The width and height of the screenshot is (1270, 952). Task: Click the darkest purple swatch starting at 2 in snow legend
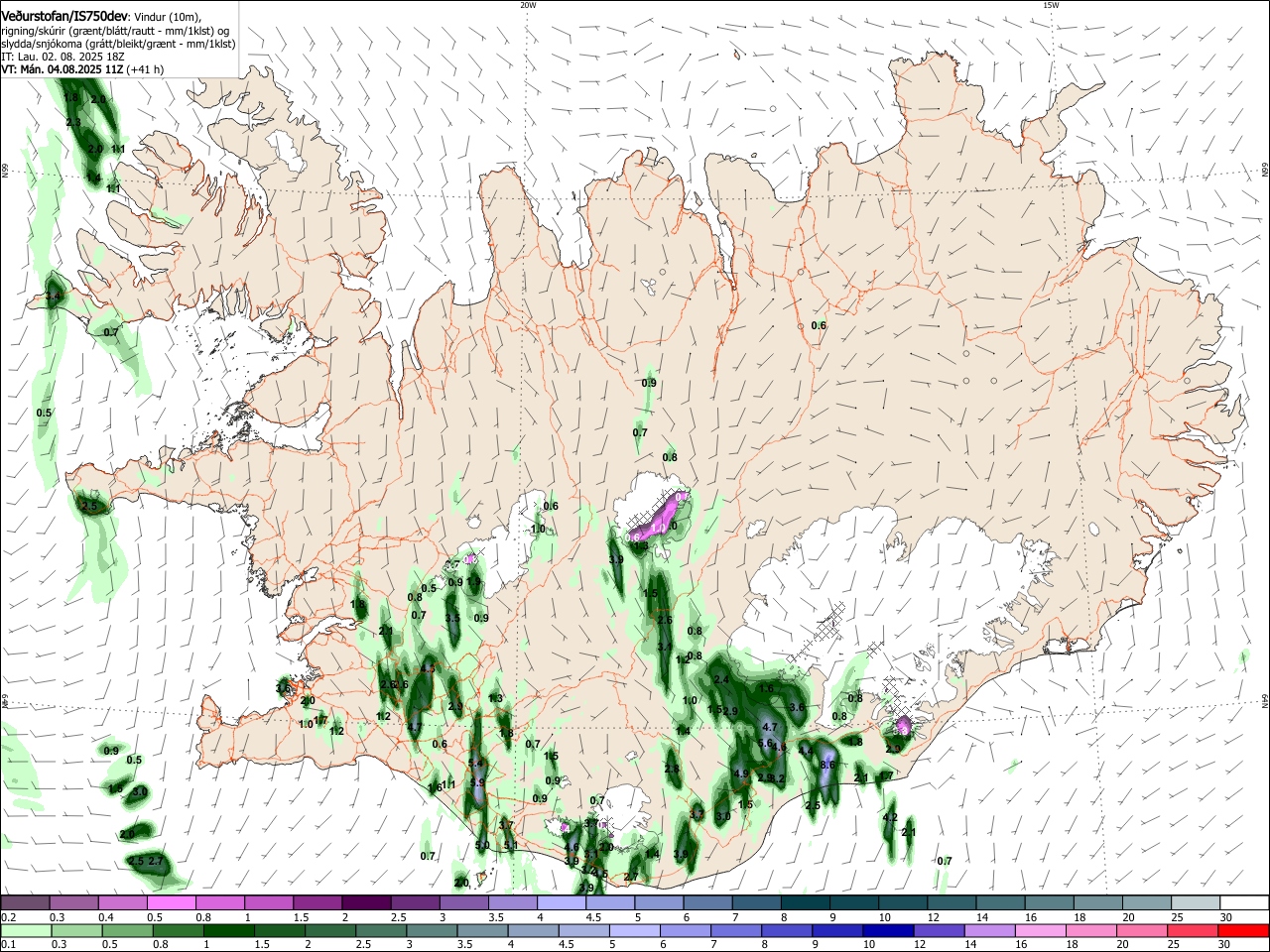pos(366,902)
